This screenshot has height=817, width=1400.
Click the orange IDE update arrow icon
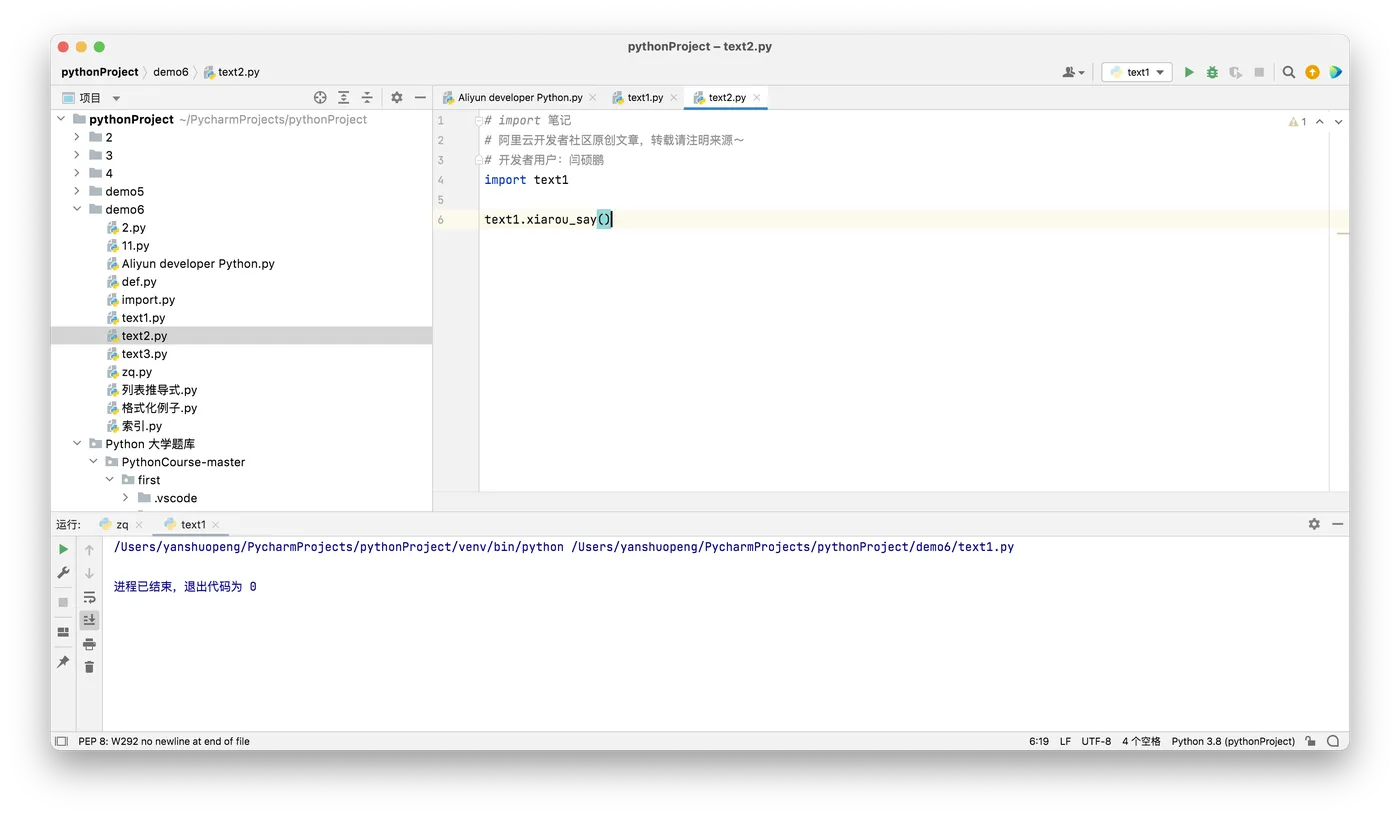(1312, 72)
